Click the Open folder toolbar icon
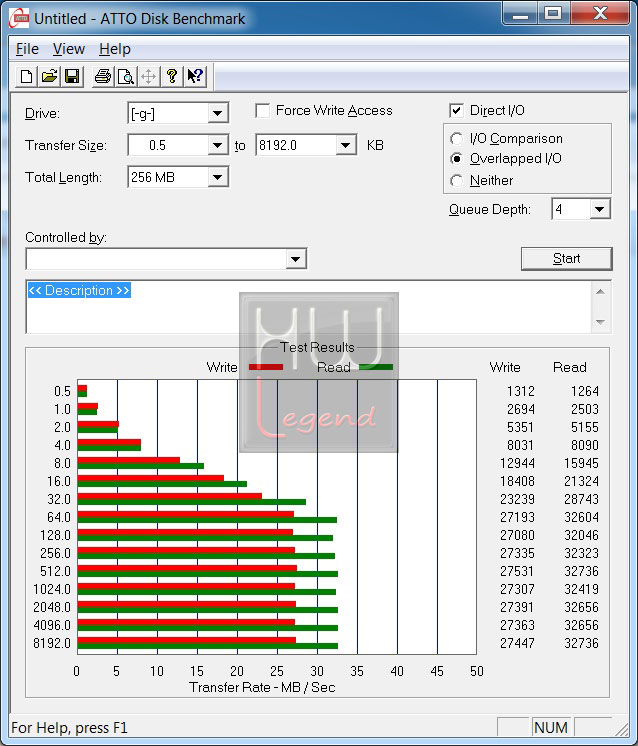 (49, 76)
